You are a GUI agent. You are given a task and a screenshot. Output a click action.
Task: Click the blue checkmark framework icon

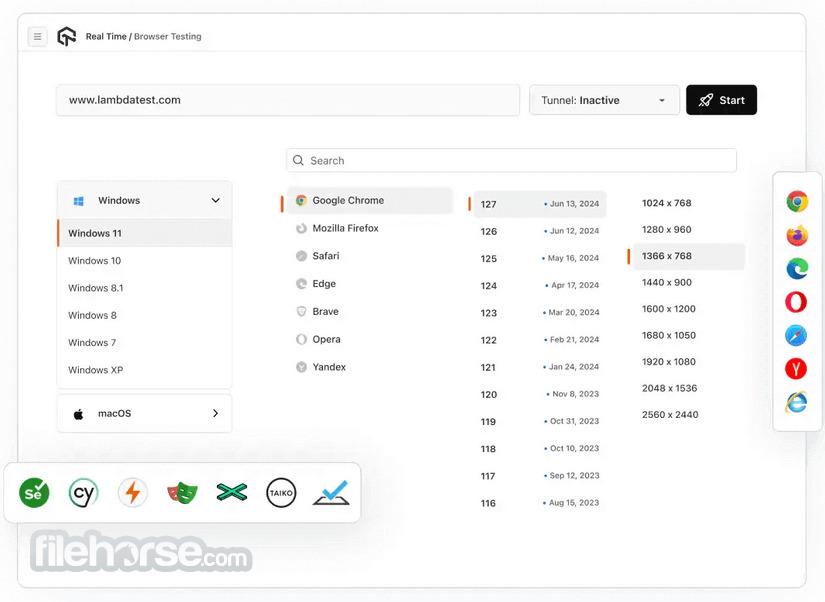pos(331,493)
